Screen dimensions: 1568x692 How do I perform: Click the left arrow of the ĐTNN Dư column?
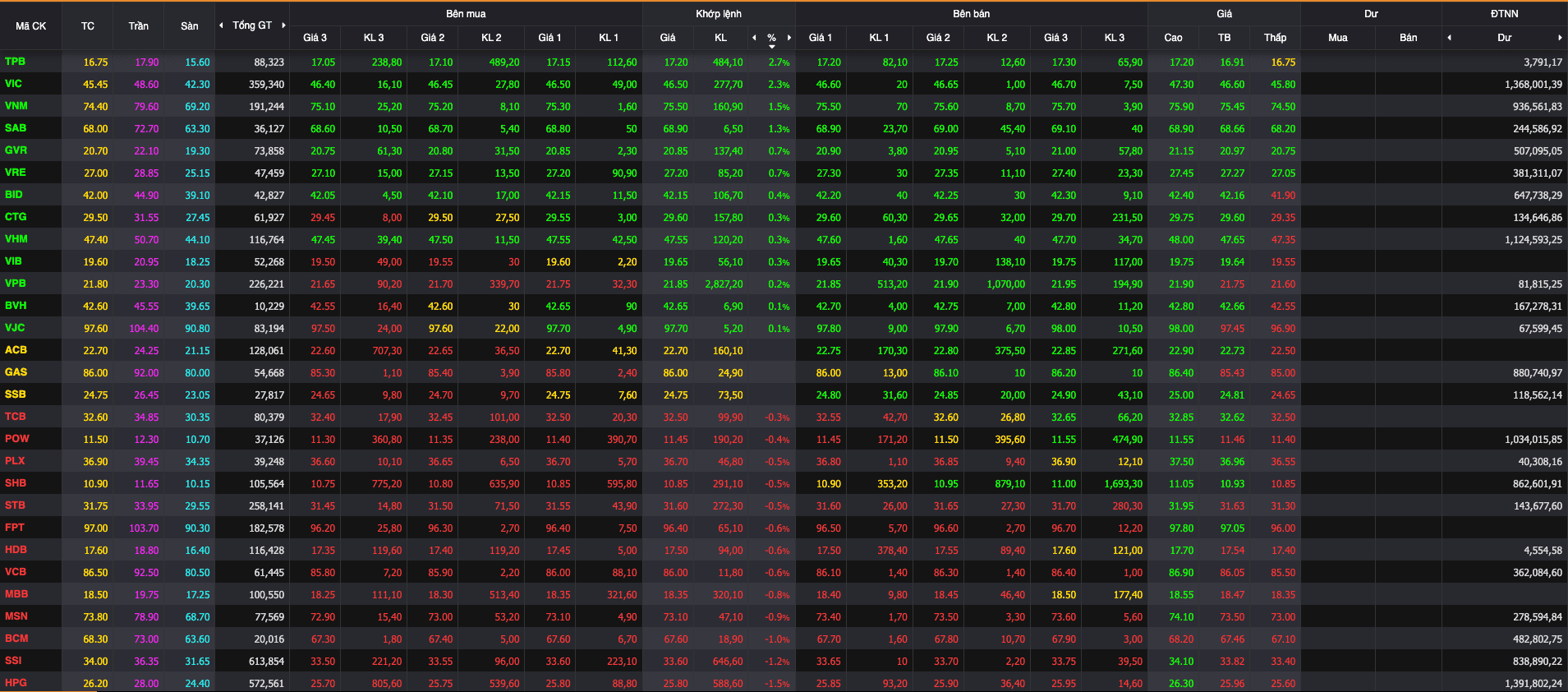(1449, 38)
